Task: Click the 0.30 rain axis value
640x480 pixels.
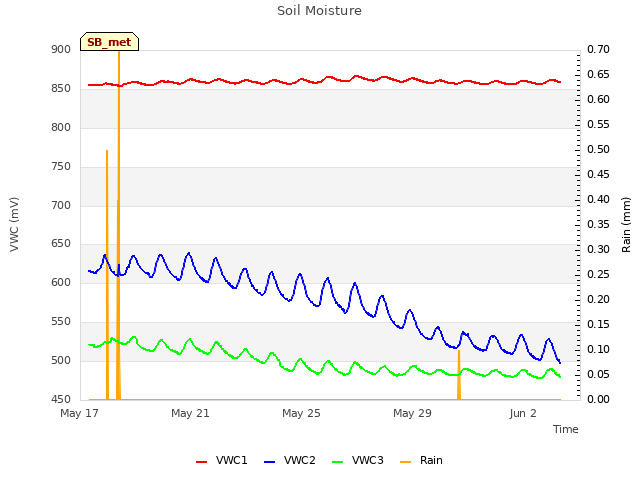Action: tap(598, 249)
